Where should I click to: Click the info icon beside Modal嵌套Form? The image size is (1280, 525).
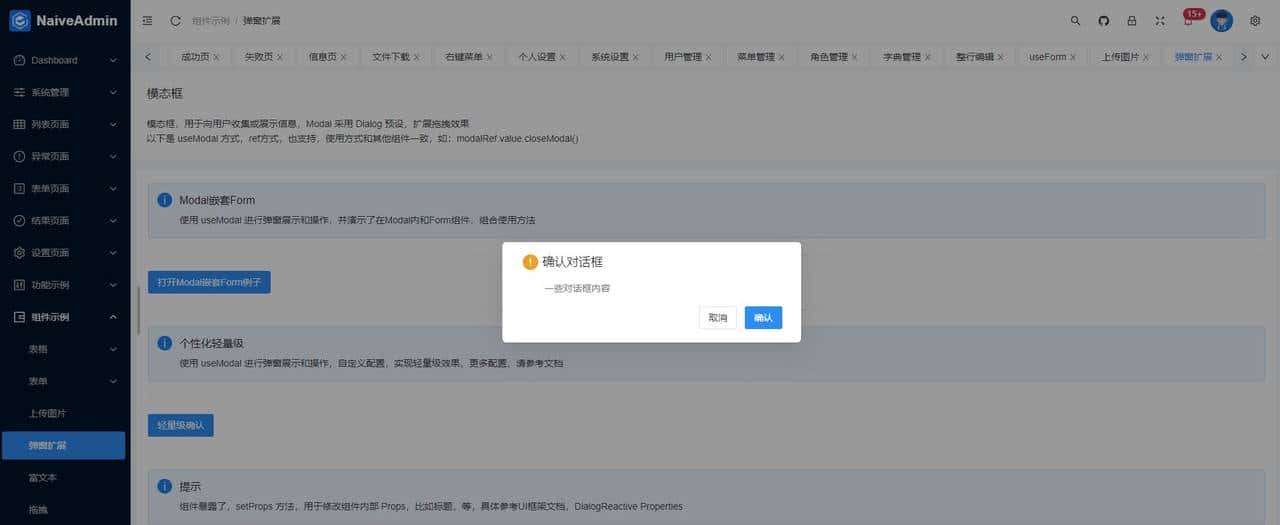pos(165,200)
